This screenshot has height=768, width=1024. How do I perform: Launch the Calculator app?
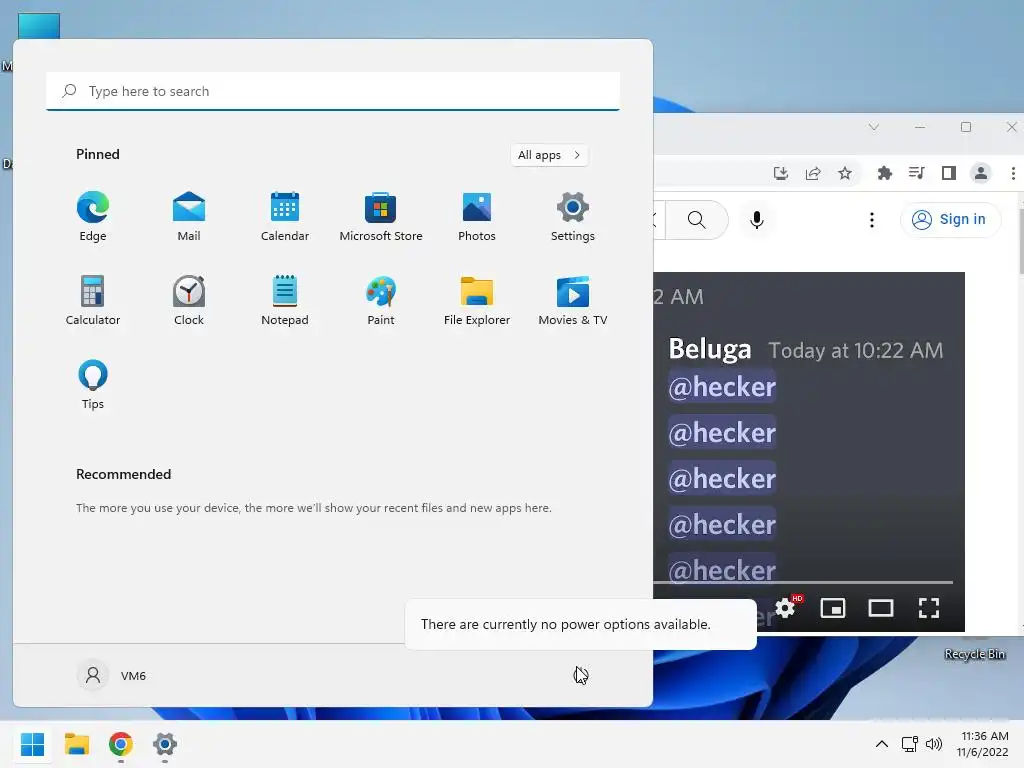(93, 300)
